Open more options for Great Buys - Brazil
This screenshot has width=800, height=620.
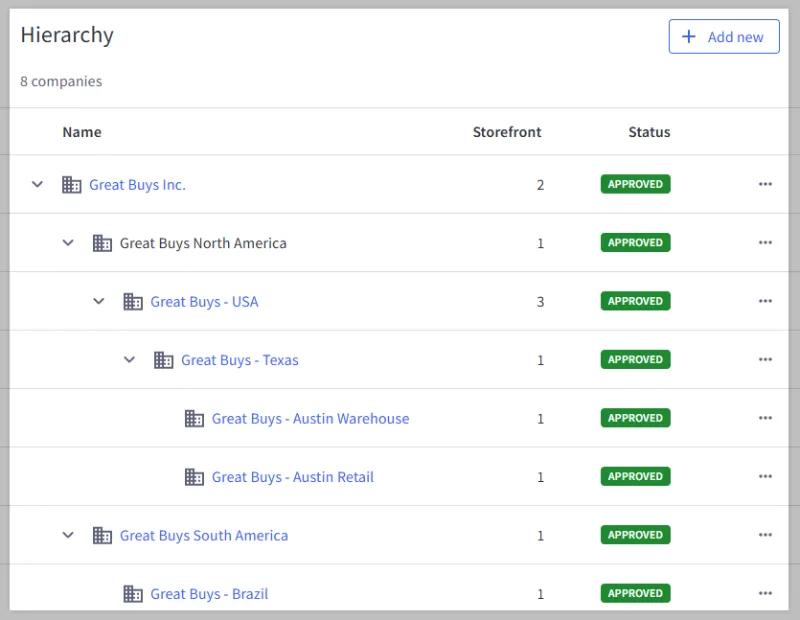click(x=765, y=593)
